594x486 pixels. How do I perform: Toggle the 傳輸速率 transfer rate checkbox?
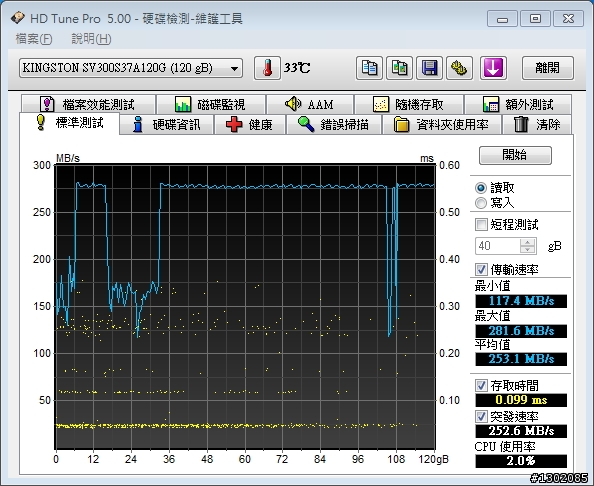click(x=481, y=269)
